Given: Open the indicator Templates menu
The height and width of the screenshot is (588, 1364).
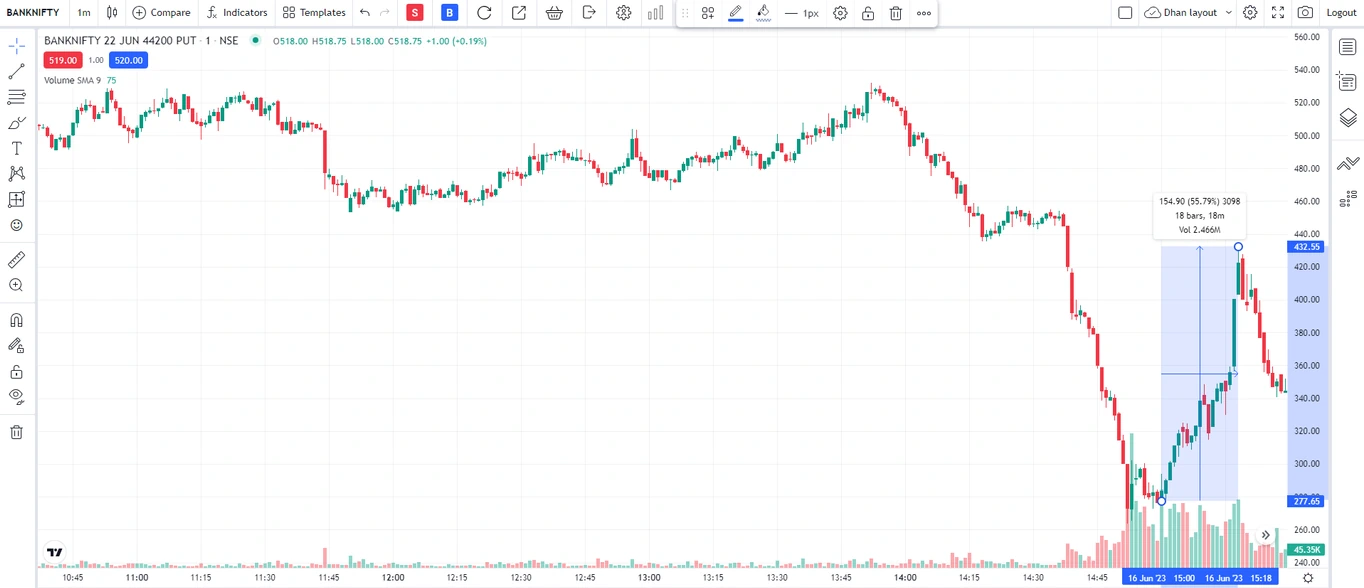Looking at the screenshot, I should (314, 13).
